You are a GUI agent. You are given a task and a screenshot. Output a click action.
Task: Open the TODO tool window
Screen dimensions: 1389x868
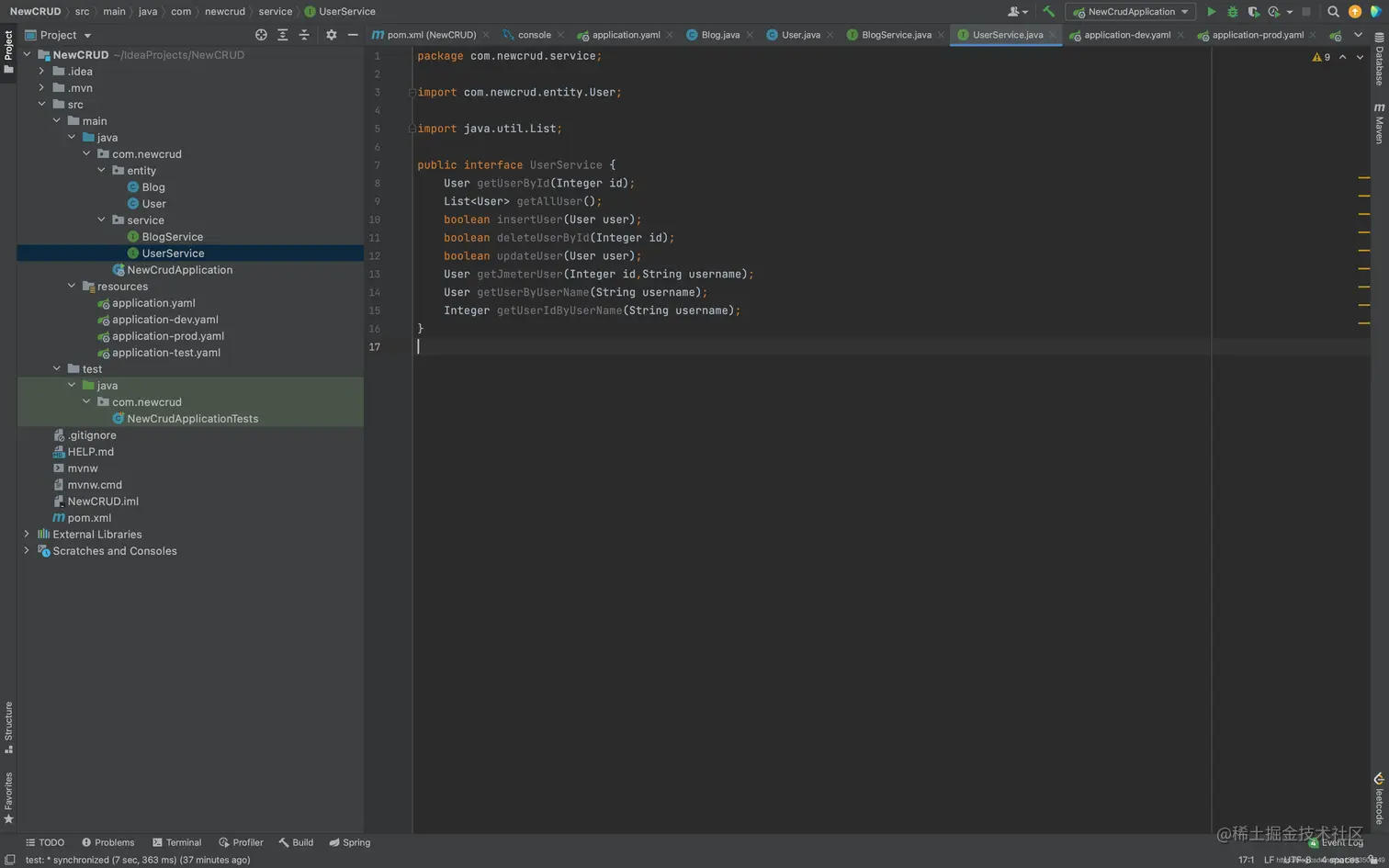45,842
